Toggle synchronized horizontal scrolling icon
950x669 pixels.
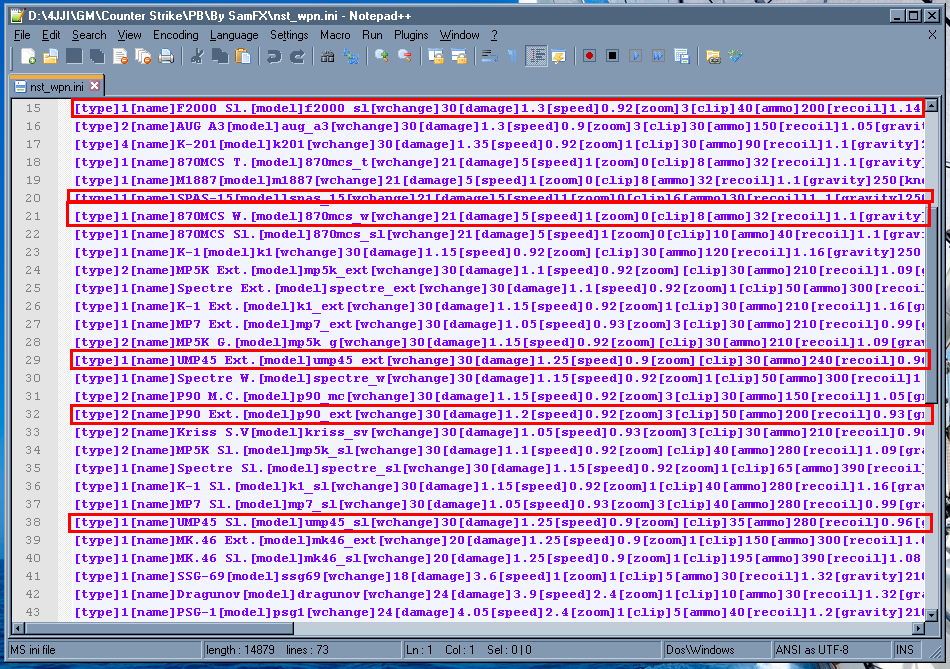(459, 56)
